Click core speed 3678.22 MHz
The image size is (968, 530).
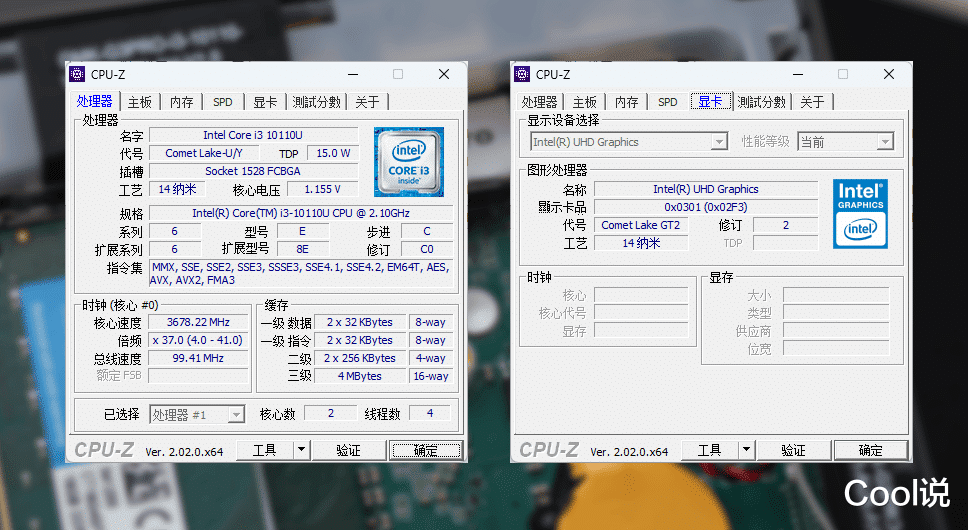pyautogui.click(x=198, y=322)
